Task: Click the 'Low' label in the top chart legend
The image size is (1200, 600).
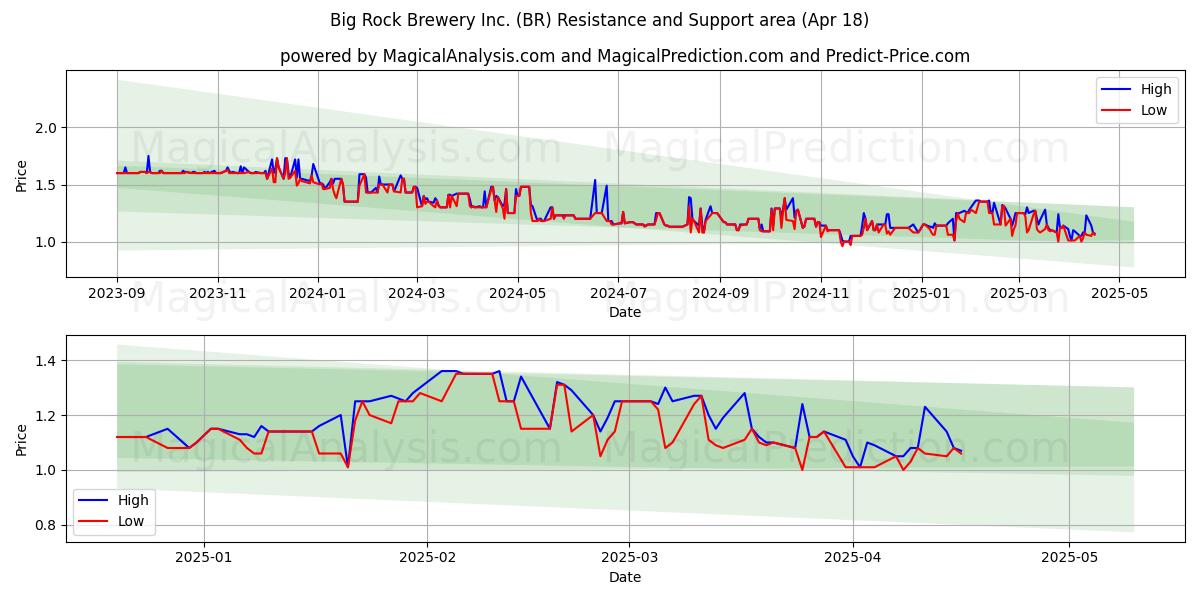Action: click(1154, 110)
